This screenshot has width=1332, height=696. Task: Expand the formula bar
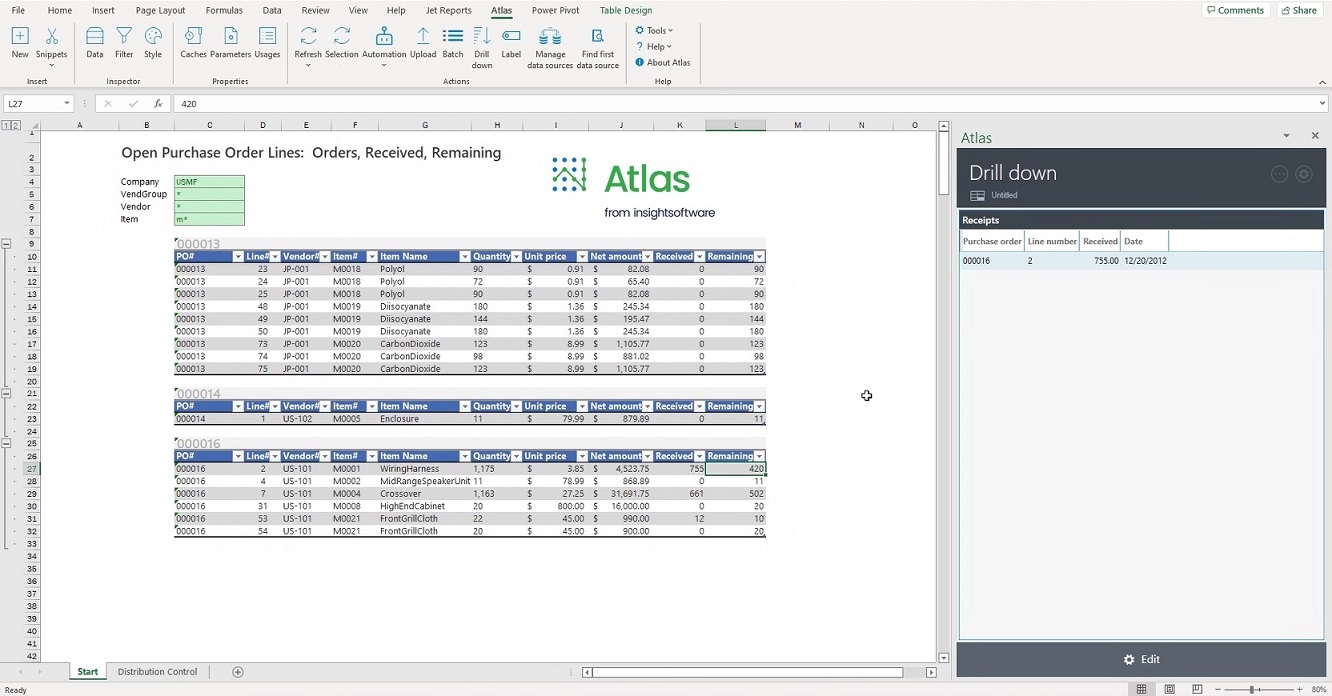pyautogui.click(x=1322, y=104)
